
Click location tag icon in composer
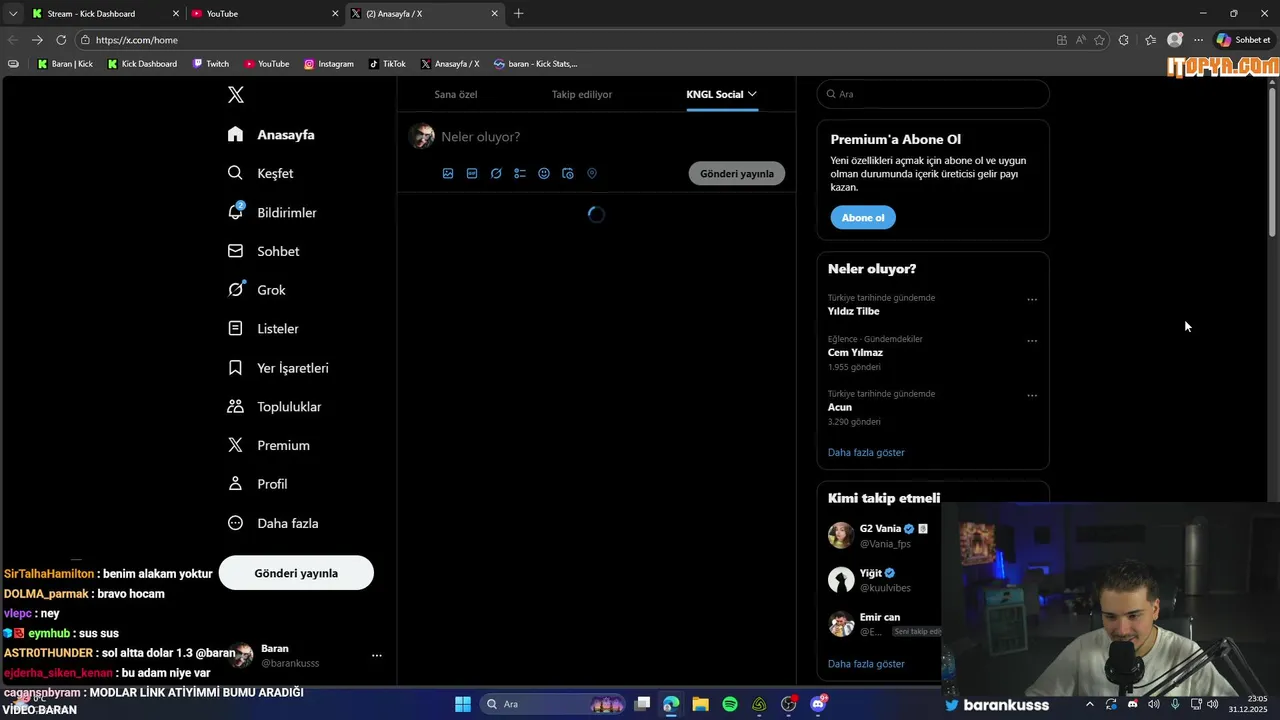(592, 173)
